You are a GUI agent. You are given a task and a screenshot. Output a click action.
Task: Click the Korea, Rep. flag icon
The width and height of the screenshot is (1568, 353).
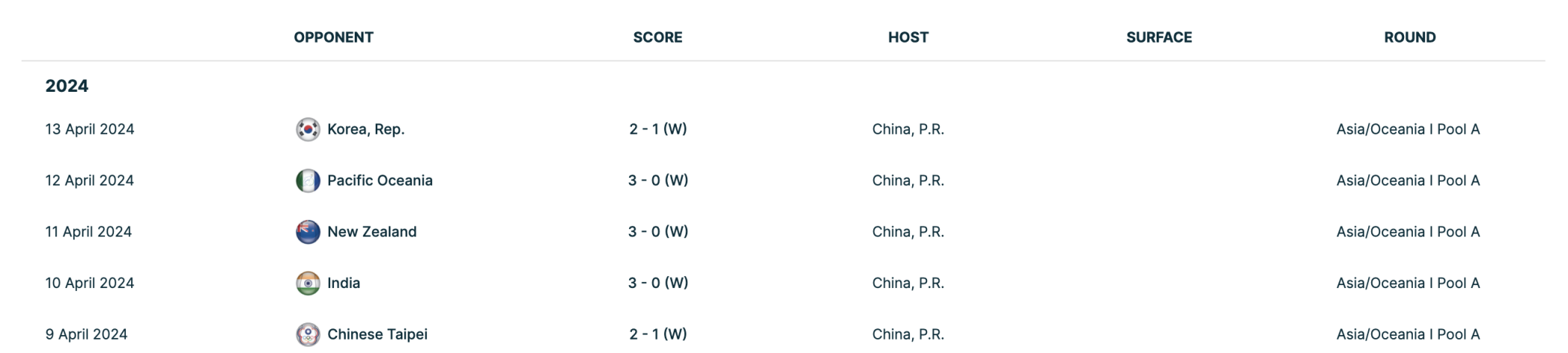coord(308,129)
